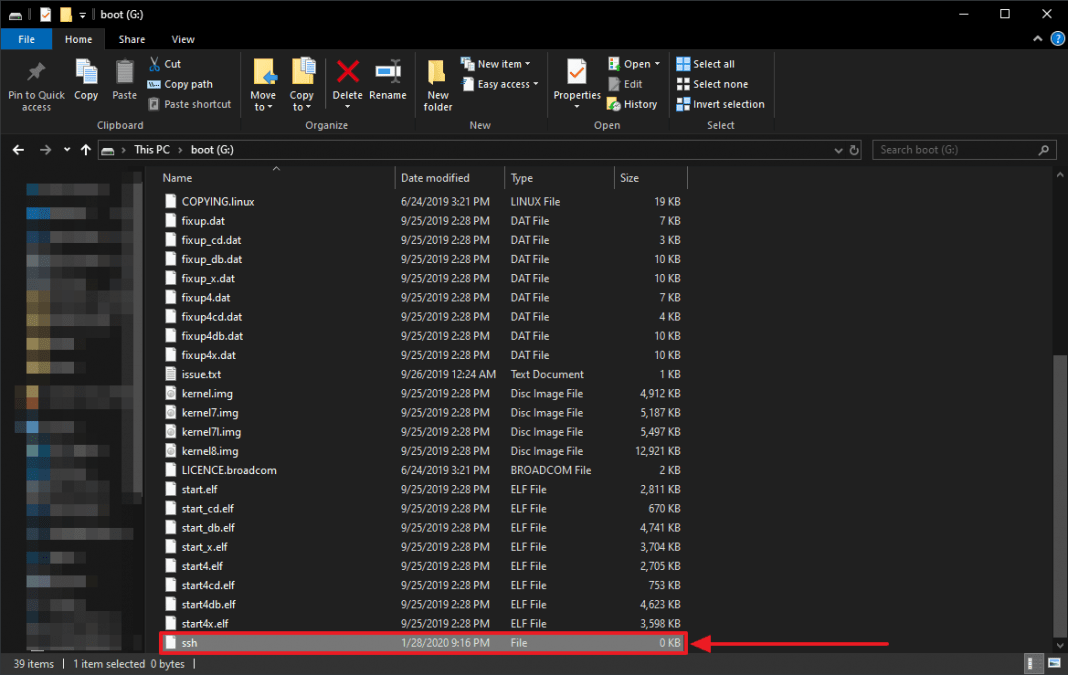
Task: Click the up-arrow navigation icon
Action: (87, 150)
